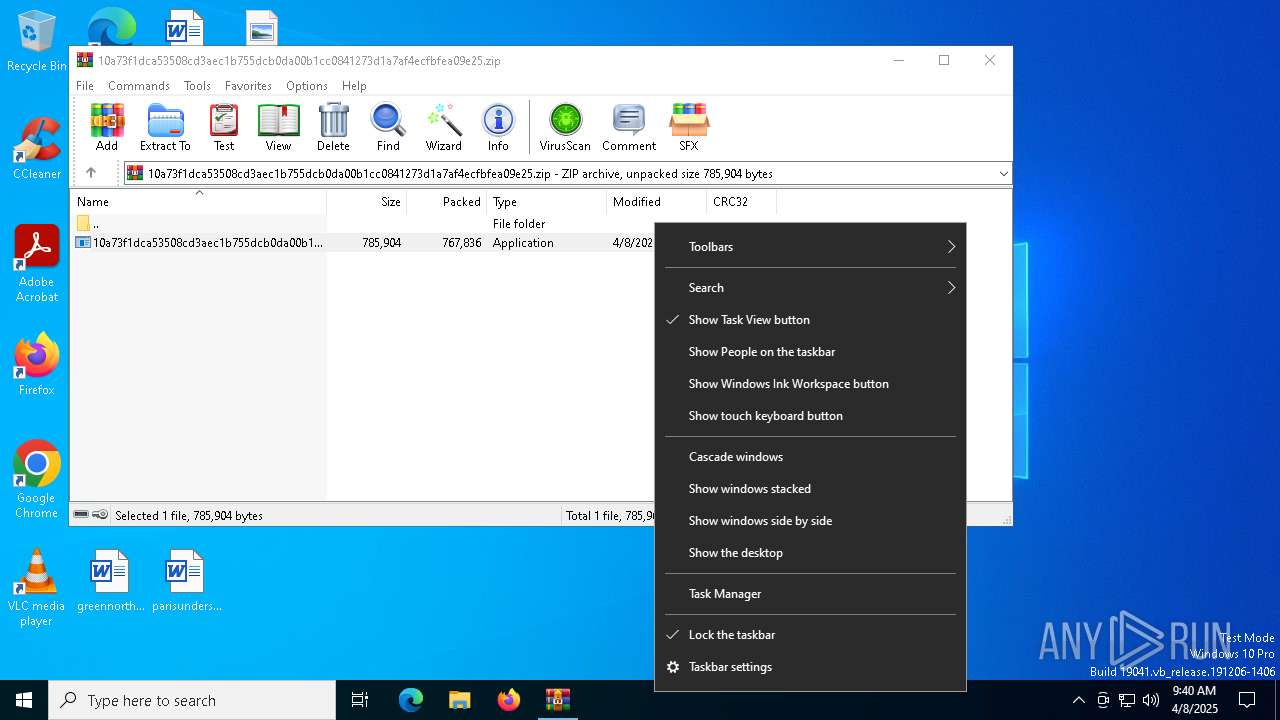The image size is (1280, 720).
Task: Toggle Show touch keyboard button
Action: 810,416
